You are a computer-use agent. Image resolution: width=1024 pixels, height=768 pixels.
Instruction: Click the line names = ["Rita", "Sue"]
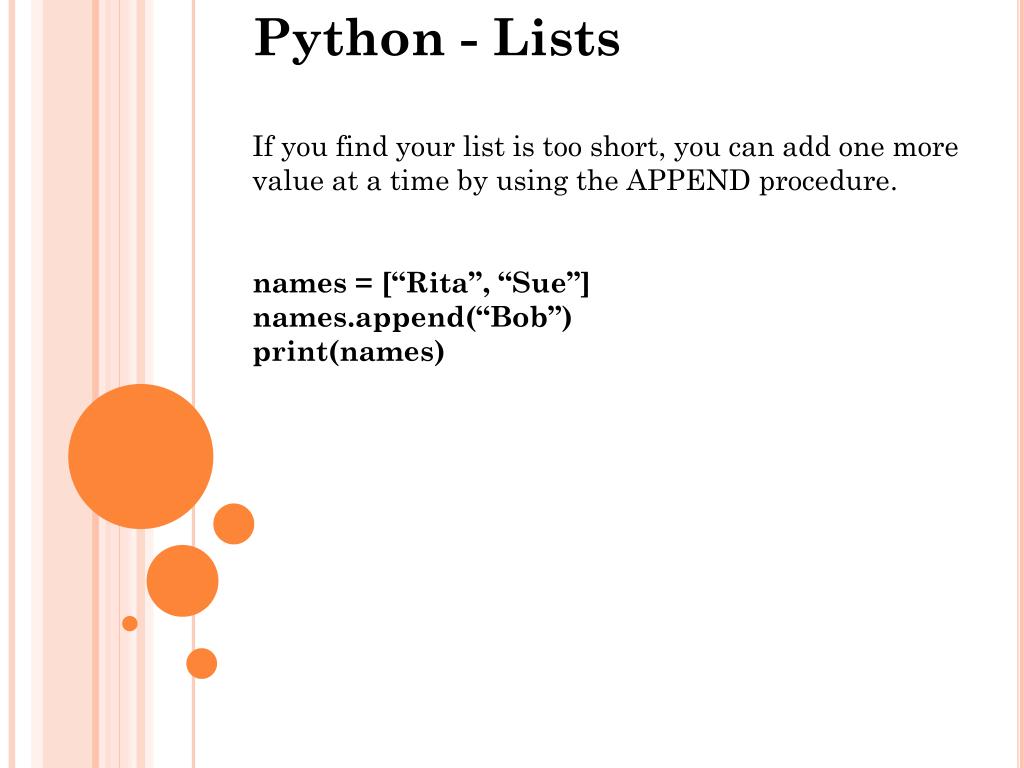[421, 283]
